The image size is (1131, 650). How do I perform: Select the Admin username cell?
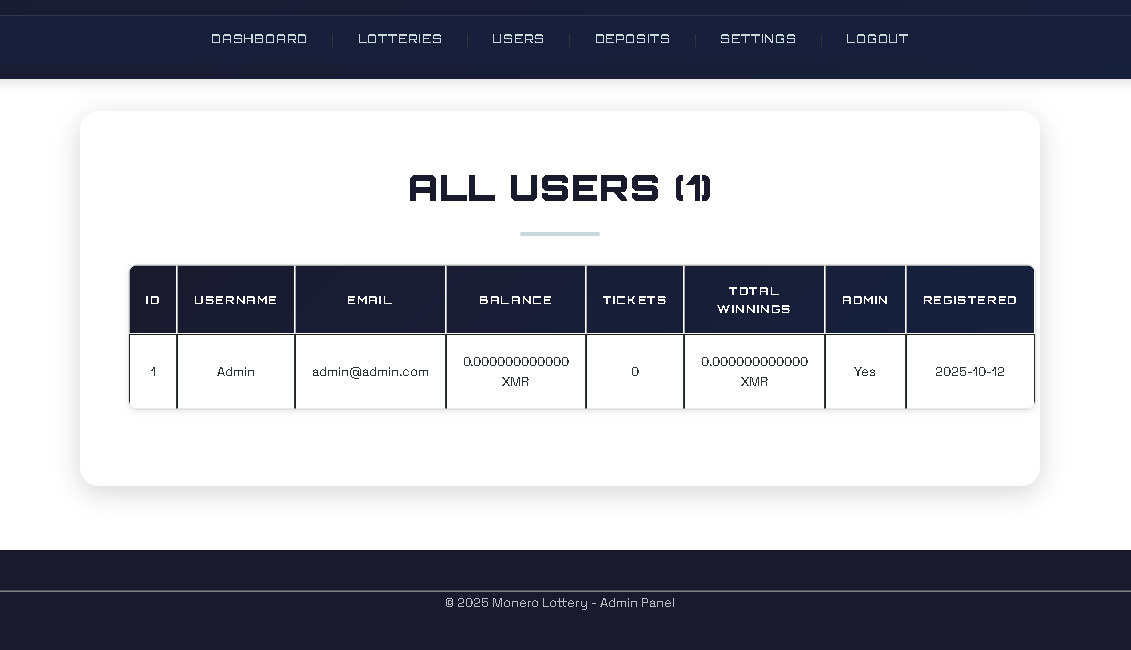coord(236,372)
